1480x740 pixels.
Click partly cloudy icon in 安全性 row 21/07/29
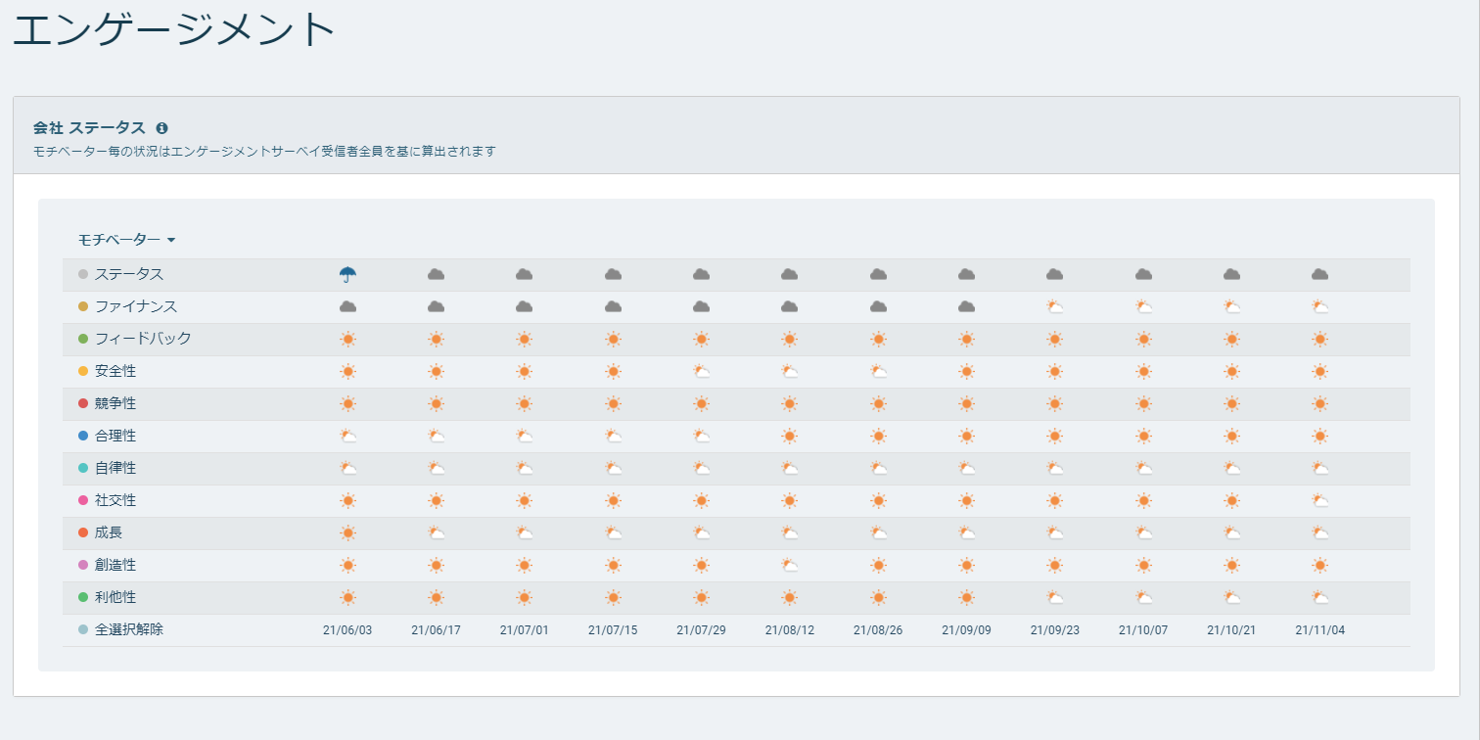(x=702, y=372)
